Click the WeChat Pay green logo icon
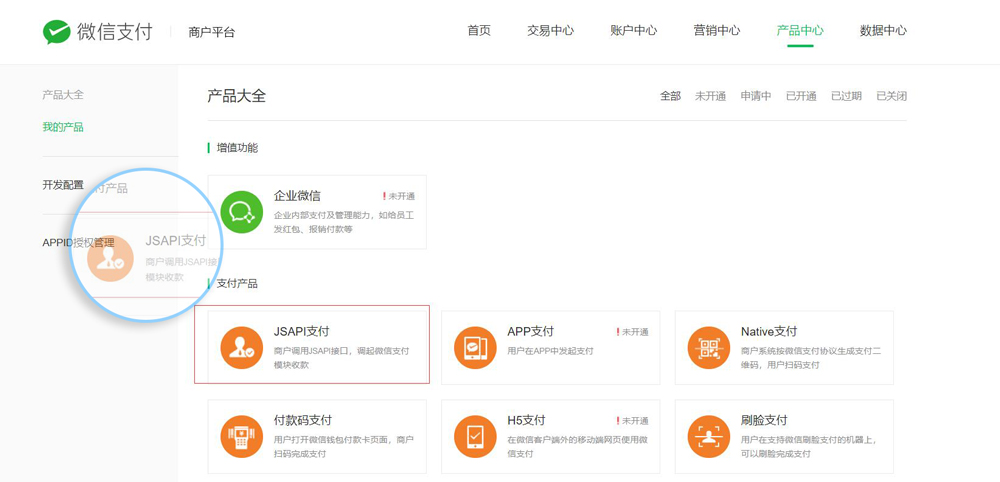Screen dimensions: 1000x482 tap(57, 31)
